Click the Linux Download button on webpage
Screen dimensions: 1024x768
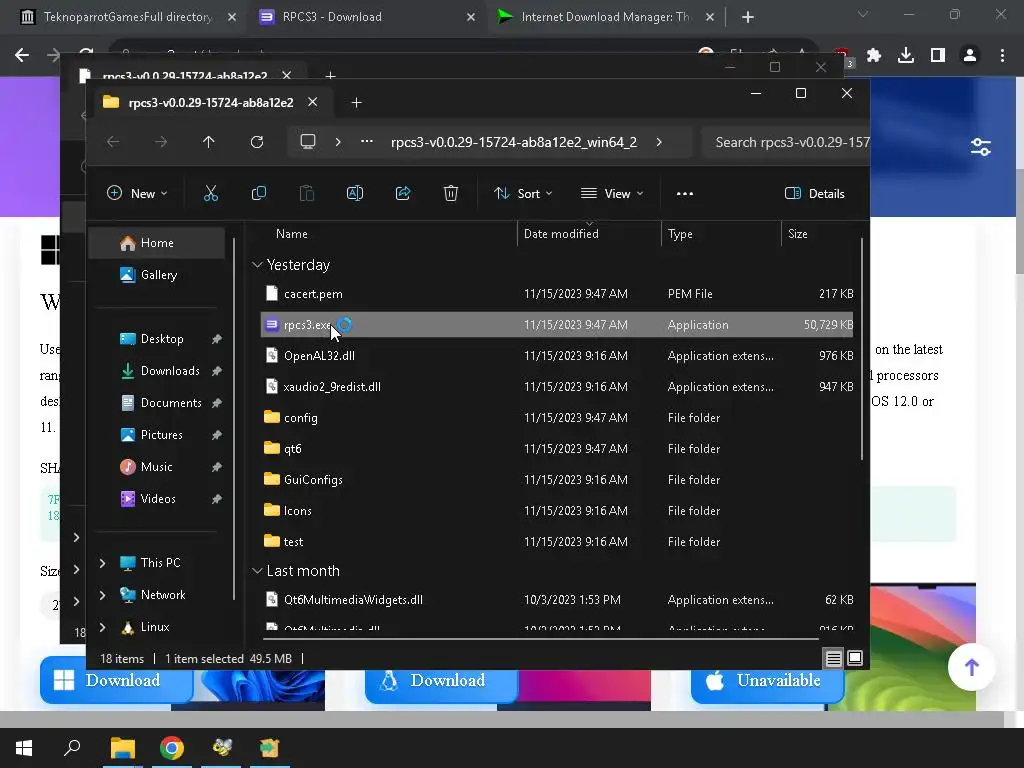441,680
